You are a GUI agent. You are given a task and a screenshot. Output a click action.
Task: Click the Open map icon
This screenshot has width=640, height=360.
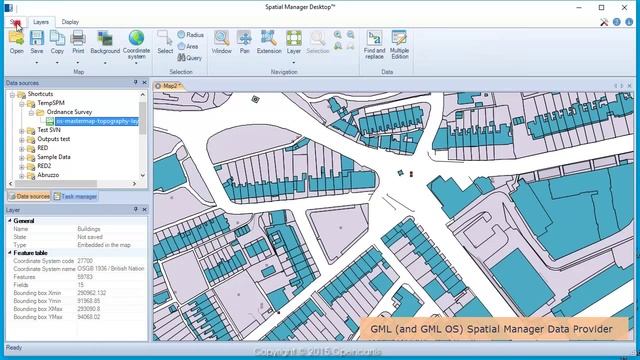[x=16, y=38]
